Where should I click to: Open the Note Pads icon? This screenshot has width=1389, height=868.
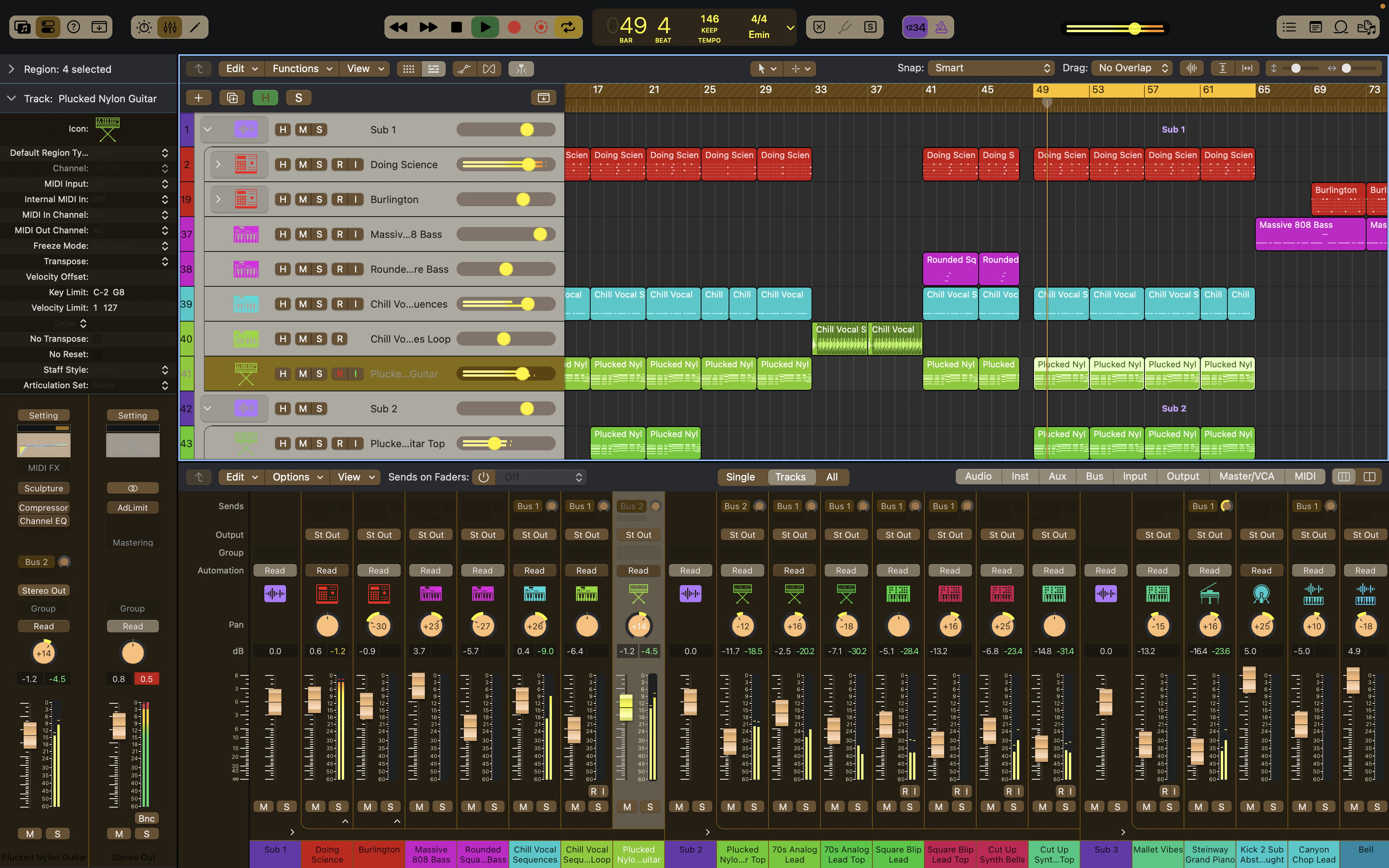[1315, 27]
